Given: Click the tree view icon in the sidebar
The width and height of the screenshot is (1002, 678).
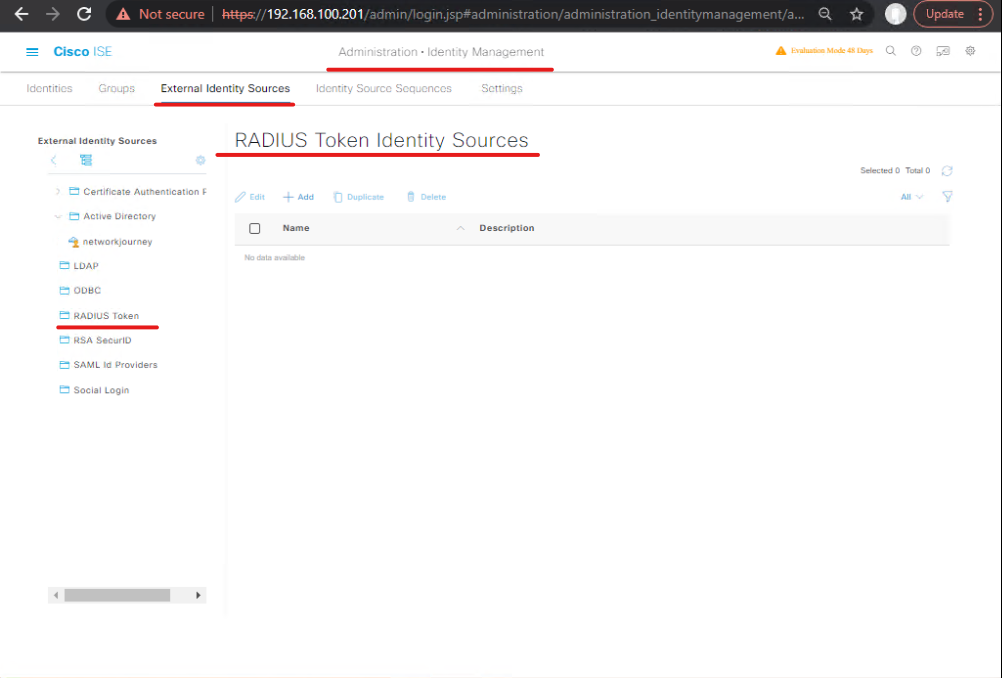Looking at the screenshot, I should click(86, 160).
